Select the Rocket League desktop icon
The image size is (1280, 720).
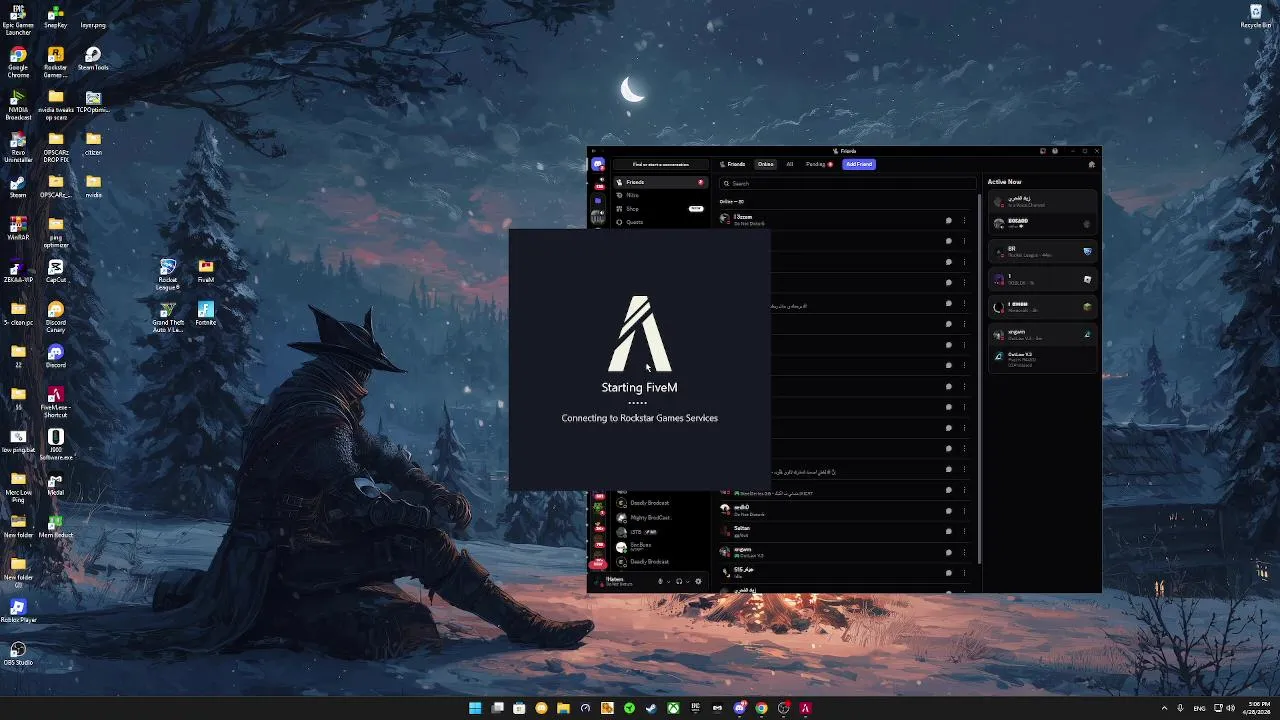click(x=168, y=274)
